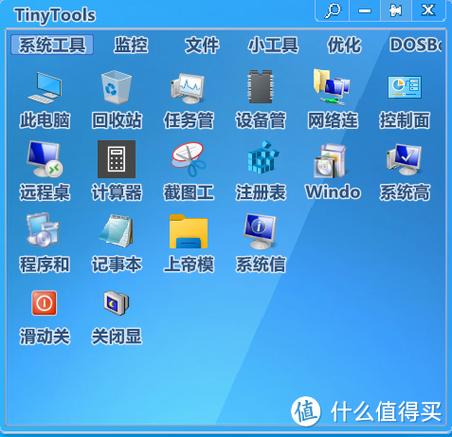452x437 pixels.
Task: Open the 程序和 programs and features icon
Action: [x=43, y=230]
